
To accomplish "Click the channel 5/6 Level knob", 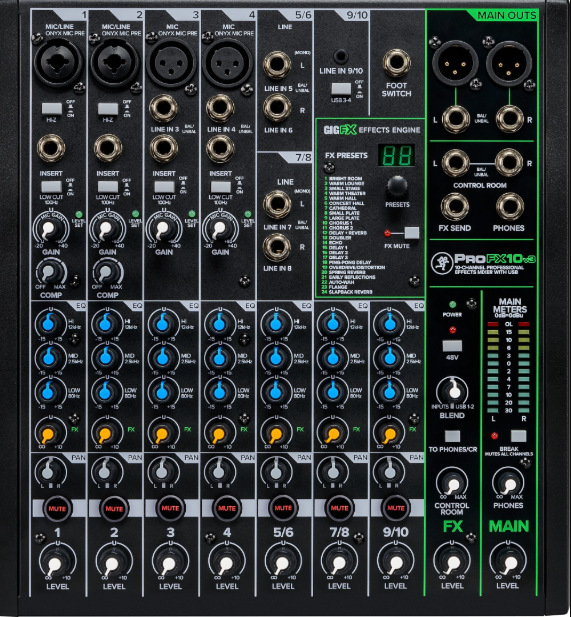I will click(x=282, y=563).
